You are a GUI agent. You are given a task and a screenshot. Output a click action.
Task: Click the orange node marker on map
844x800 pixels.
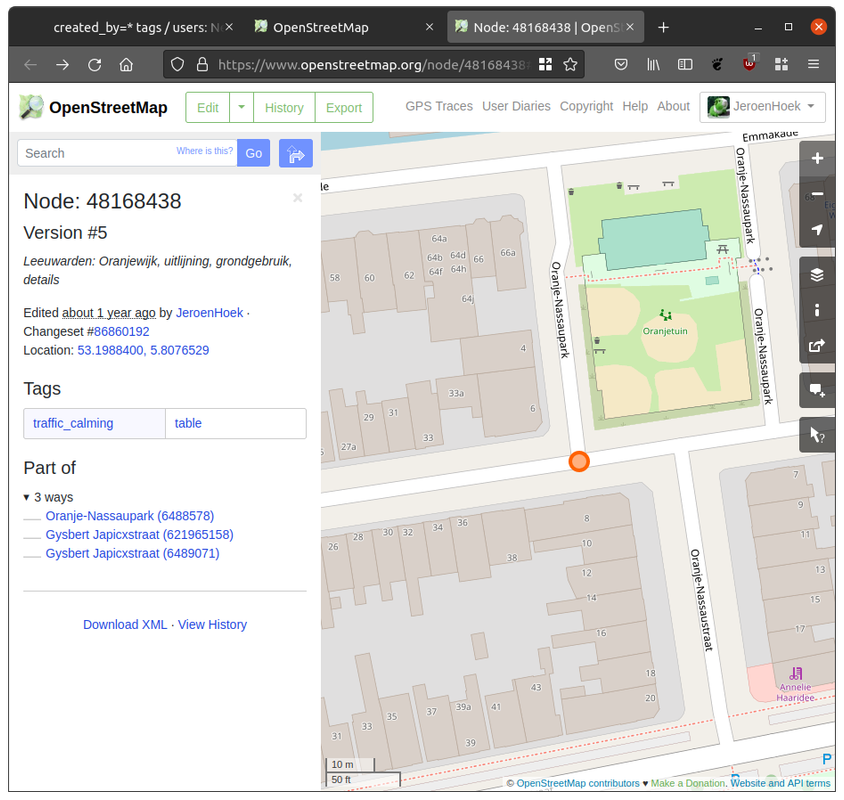(x=579, y=461)
